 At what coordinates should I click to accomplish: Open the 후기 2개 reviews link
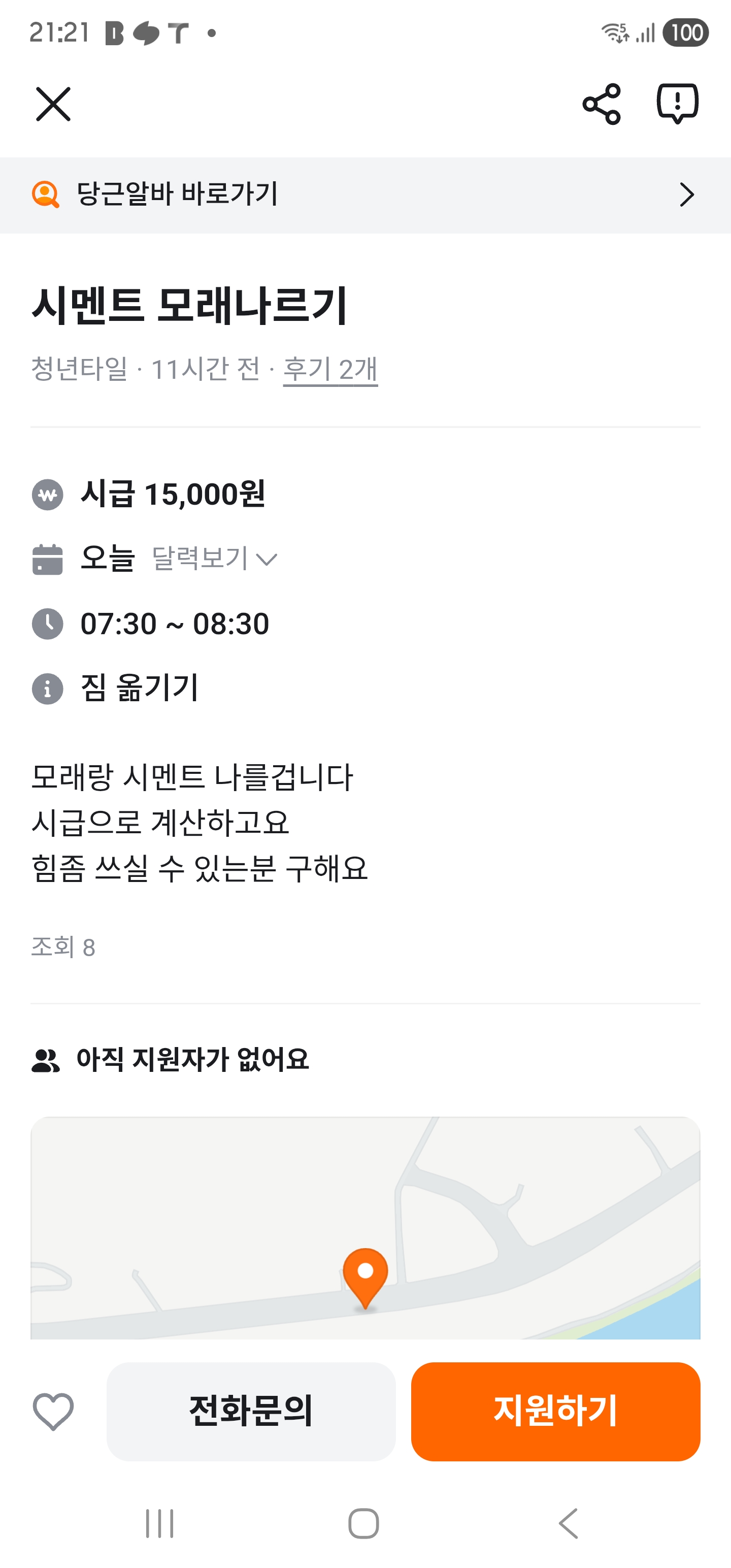point(330,370)
